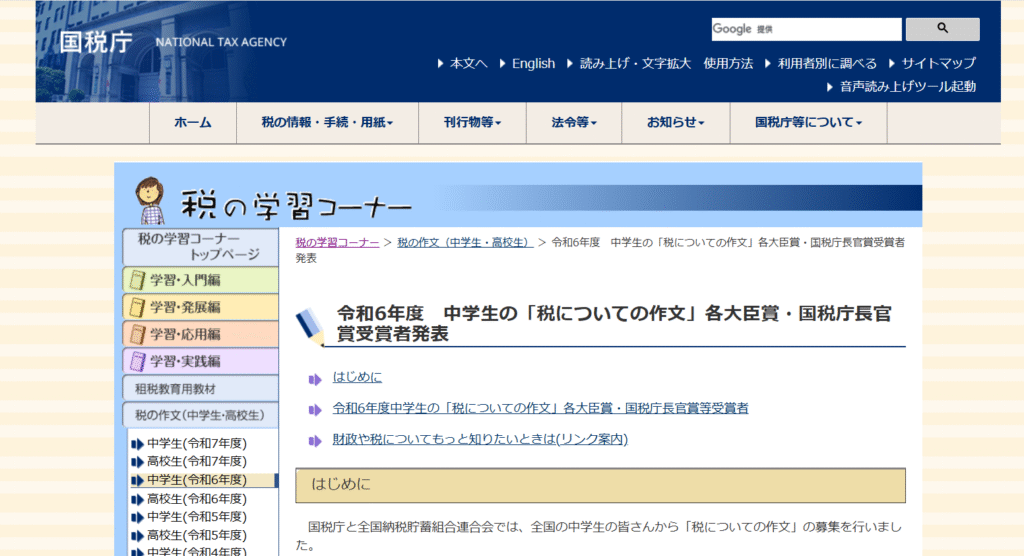Viewport: 1024px width, 556px height.
Task: Open 財政や税についてもっと知りたいときは link
Action: [480, 439]
